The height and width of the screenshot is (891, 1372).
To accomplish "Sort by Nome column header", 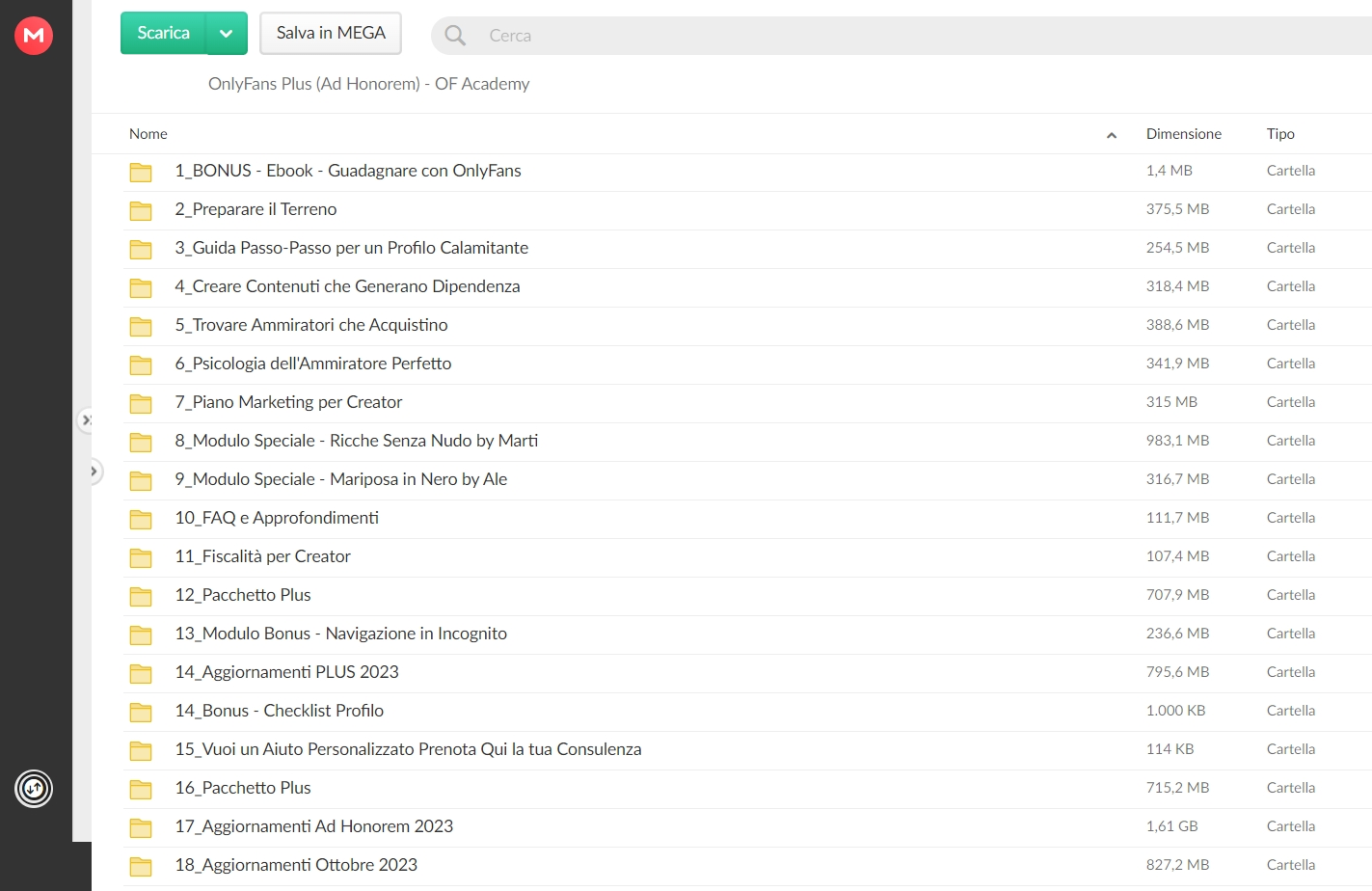I will (148, 134).
